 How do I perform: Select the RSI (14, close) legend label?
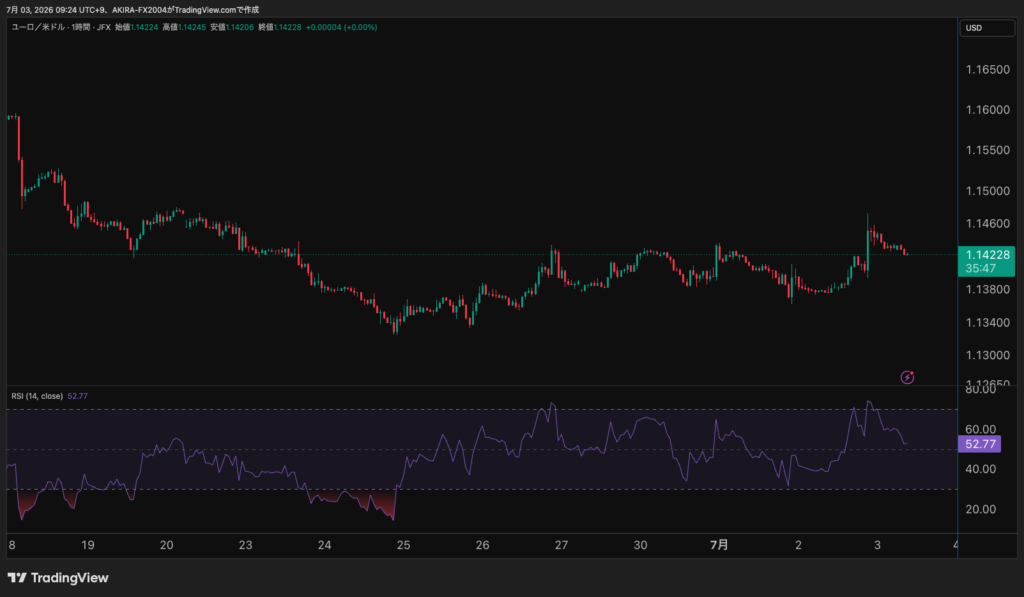tap(37, 396)
